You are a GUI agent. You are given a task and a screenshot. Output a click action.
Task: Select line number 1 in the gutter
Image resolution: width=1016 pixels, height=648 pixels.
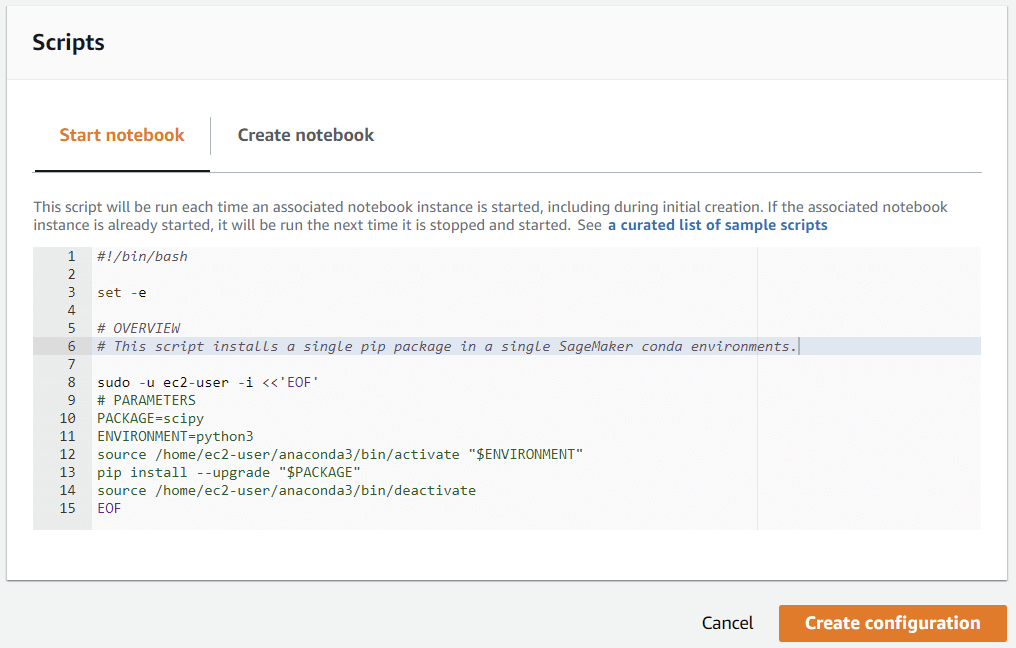(71, 256)
